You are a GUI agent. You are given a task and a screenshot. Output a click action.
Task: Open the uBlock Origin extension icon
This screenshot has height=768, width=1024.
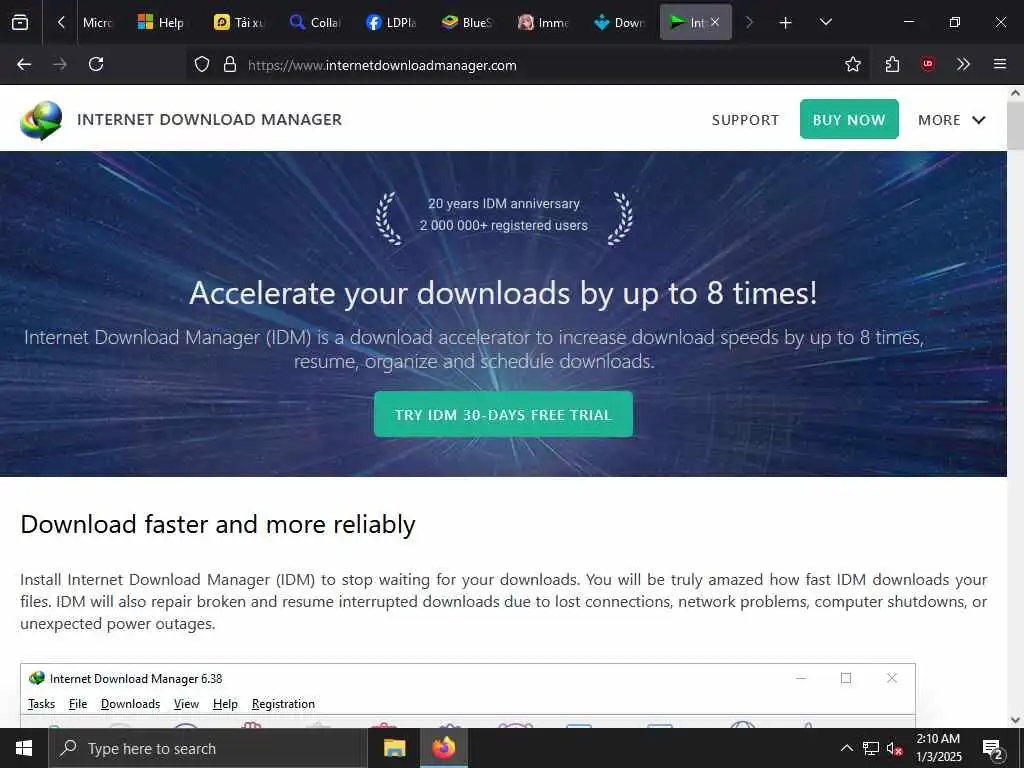tap(927, 64)
